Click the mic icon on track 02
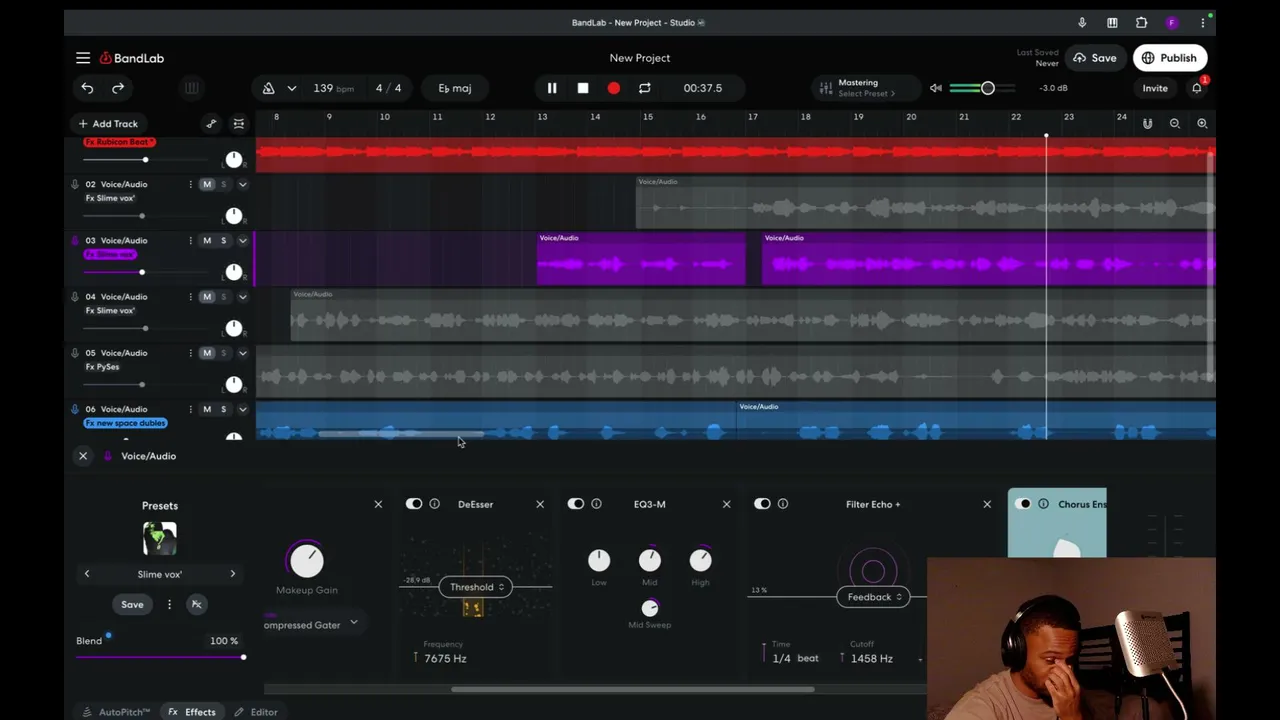The height and width of the screenshot is (720, 1280). click(75, 184)
